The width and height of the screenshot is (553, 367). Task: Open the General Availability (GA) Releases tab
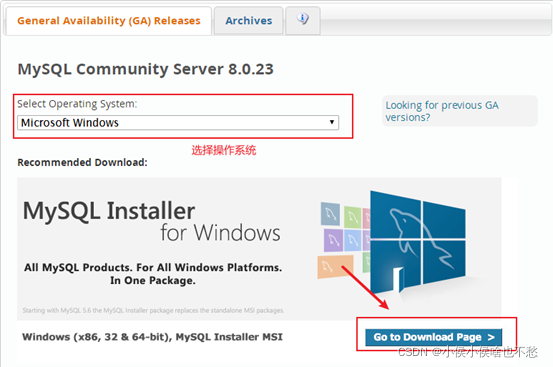tap(109, 21)
